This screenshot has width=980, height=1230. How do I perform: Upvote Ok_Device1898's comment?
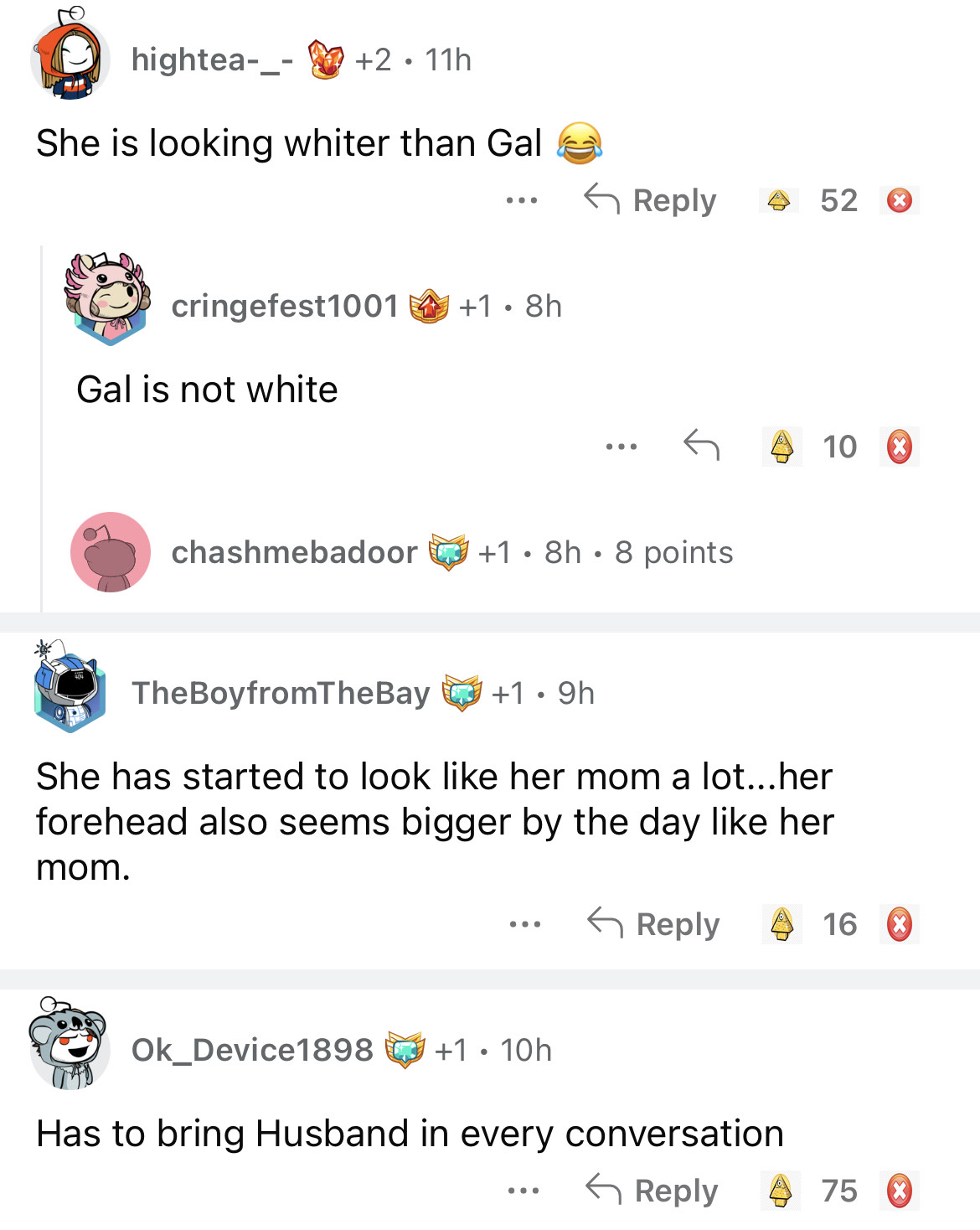[781, 1191]
